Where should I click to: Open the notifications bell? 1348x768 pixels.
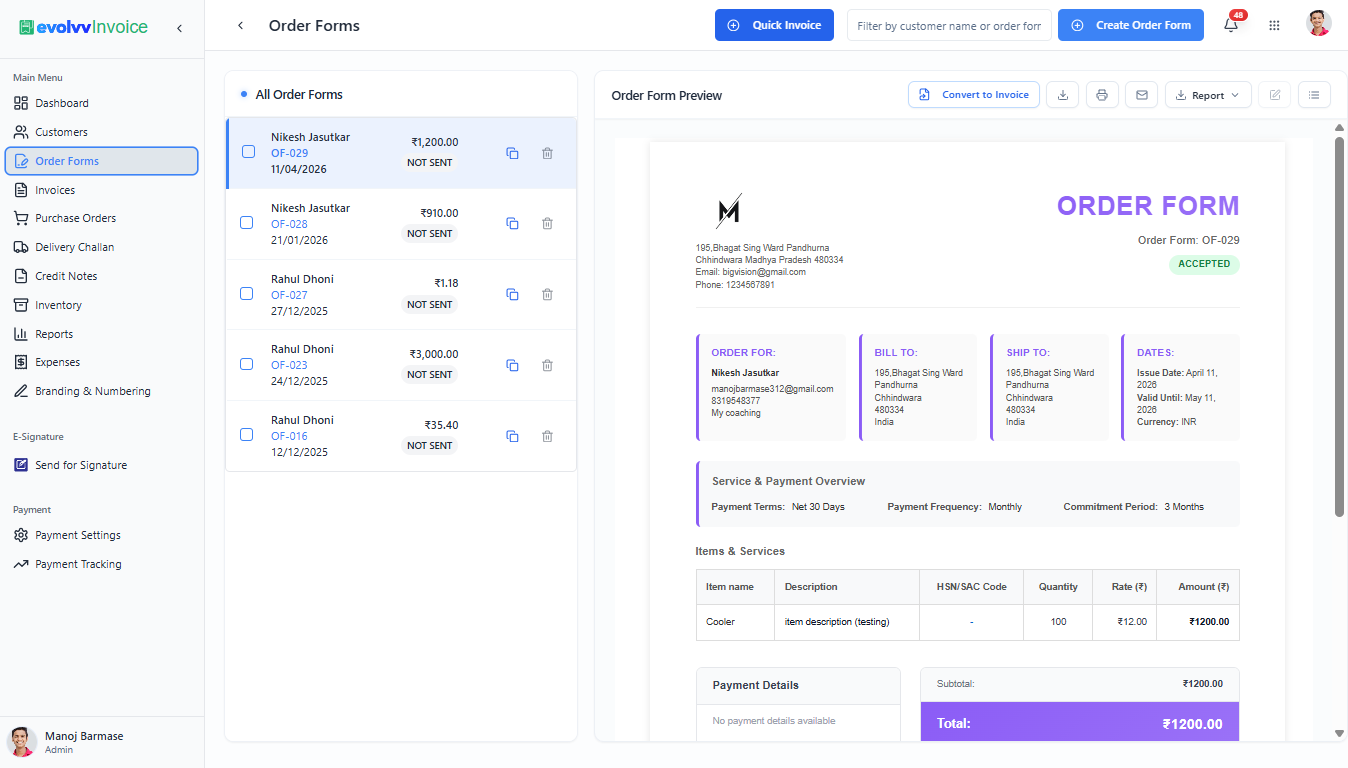(x=1231, y=26)
